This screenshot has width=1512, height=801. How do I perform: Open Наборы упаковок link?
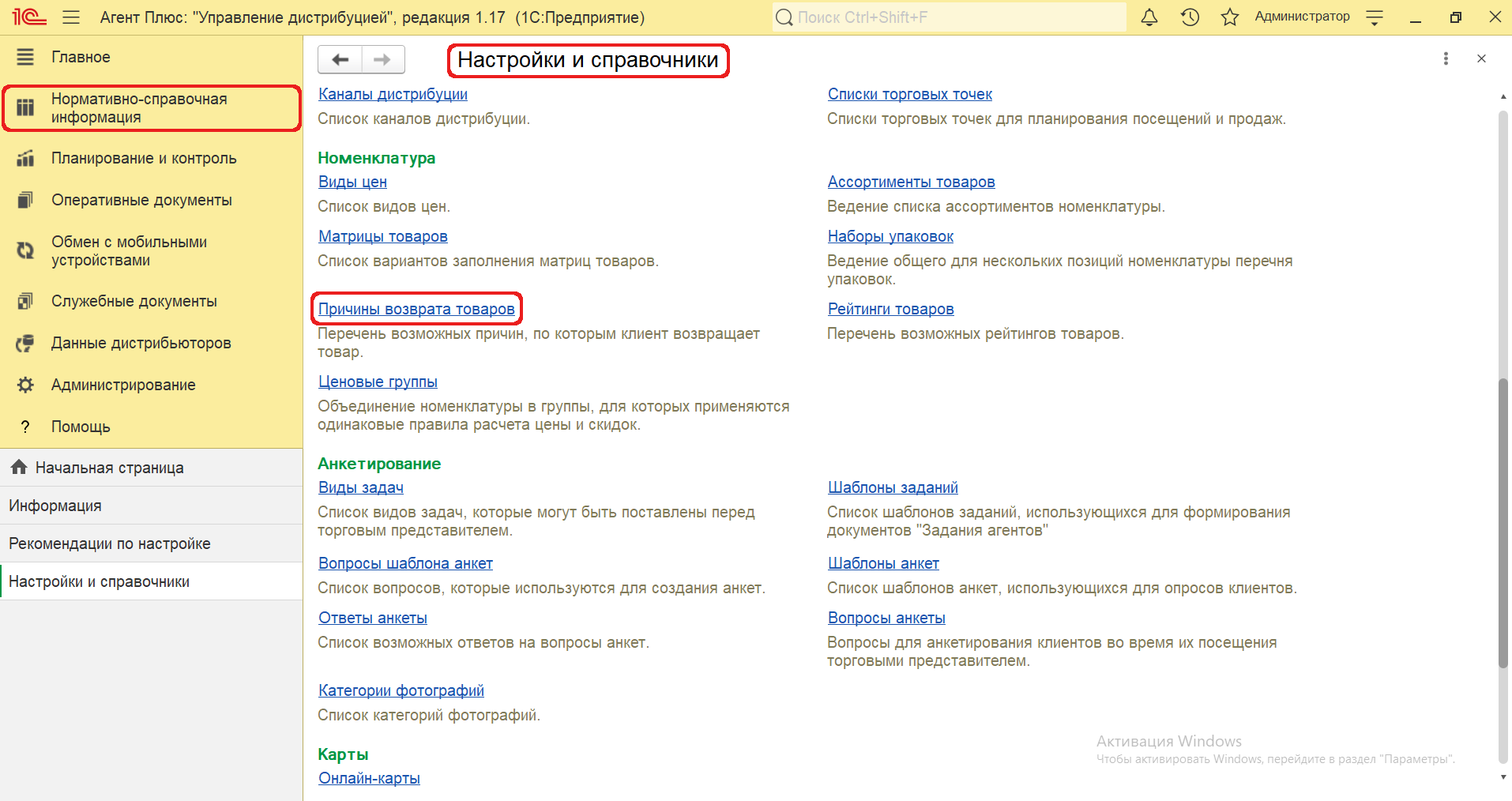(890, 236)
